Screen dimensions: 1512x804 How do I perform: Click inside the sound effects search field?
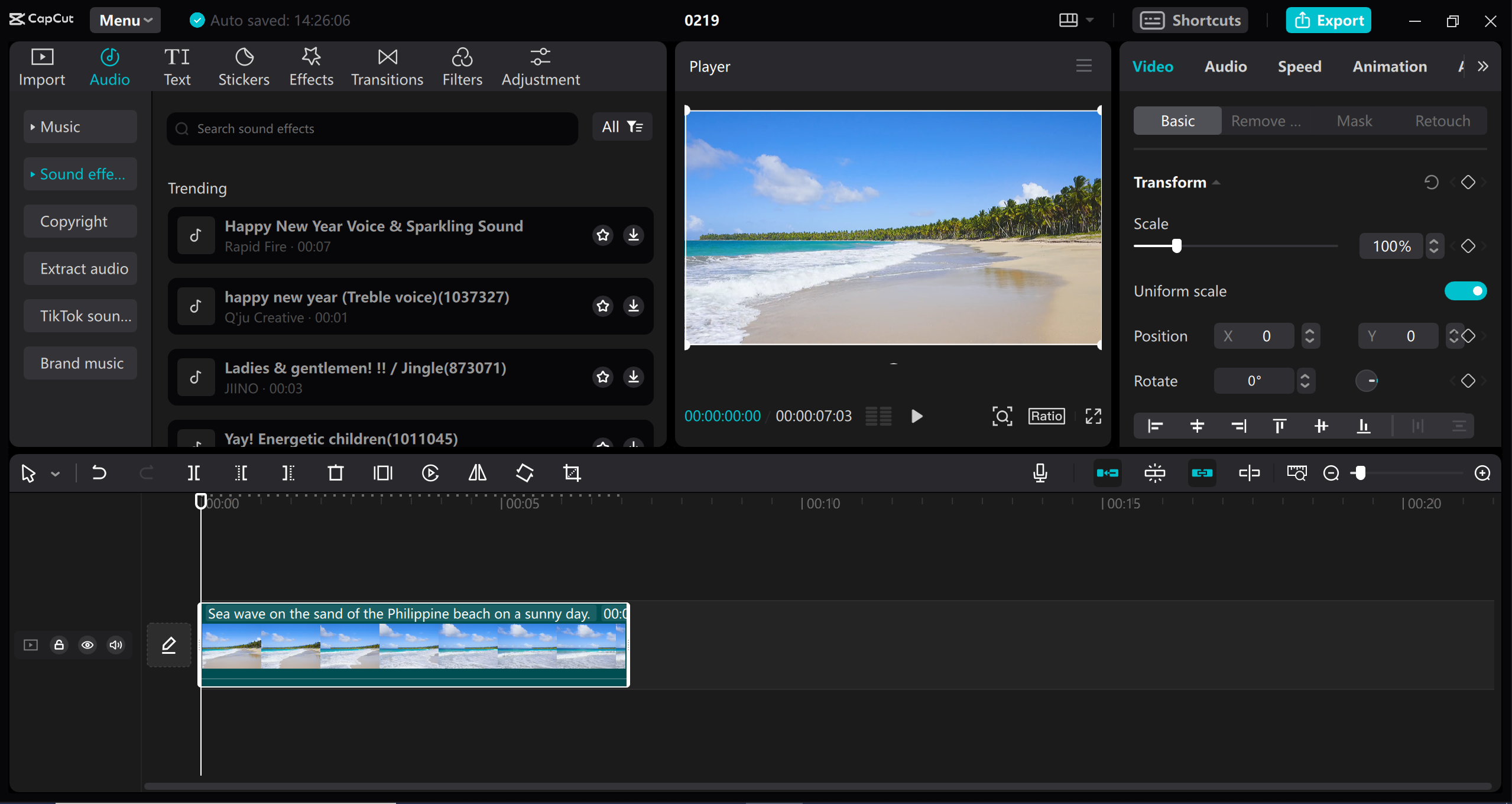[371, 128]
